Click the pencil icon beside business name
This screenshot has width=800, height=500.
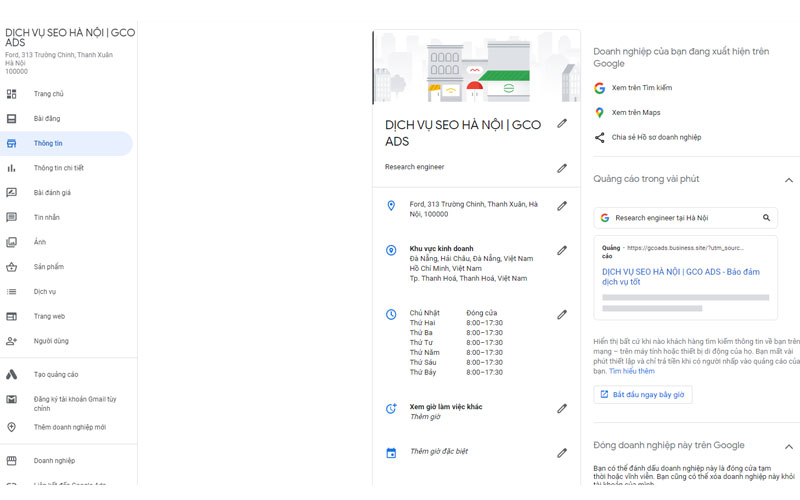tap(562, 124)
